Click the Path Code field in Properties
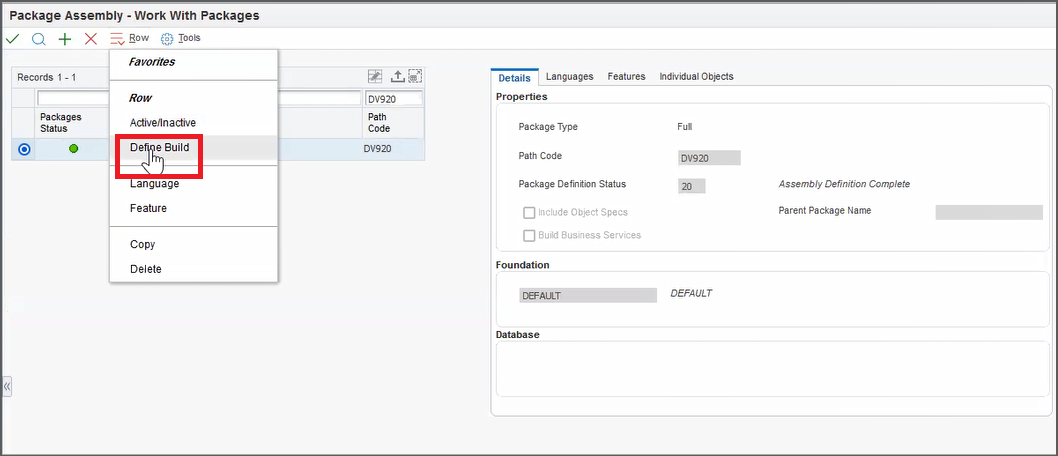The height and width of the screenshot is (456, 1058). pyautogui.click(x=709, y=159)
